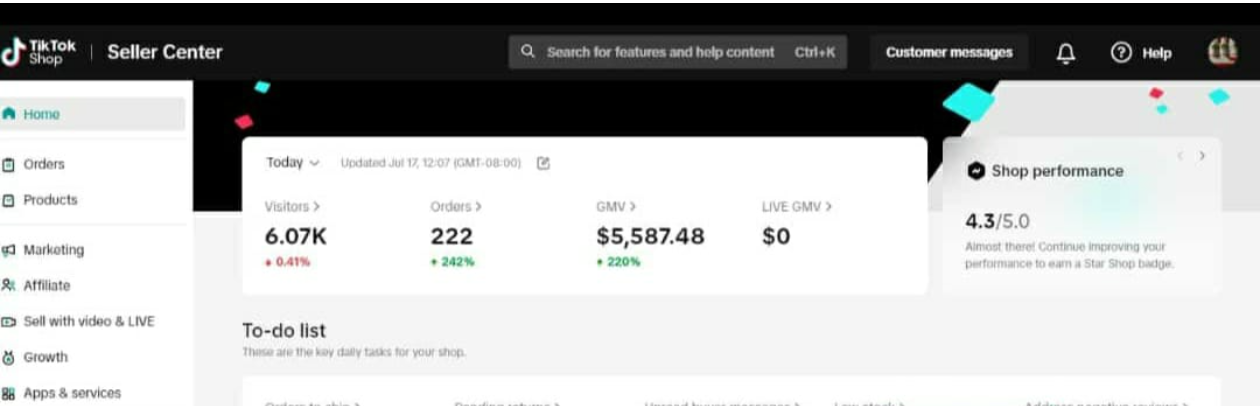Click the Growth icon in sidebar

tap(9, 357)
